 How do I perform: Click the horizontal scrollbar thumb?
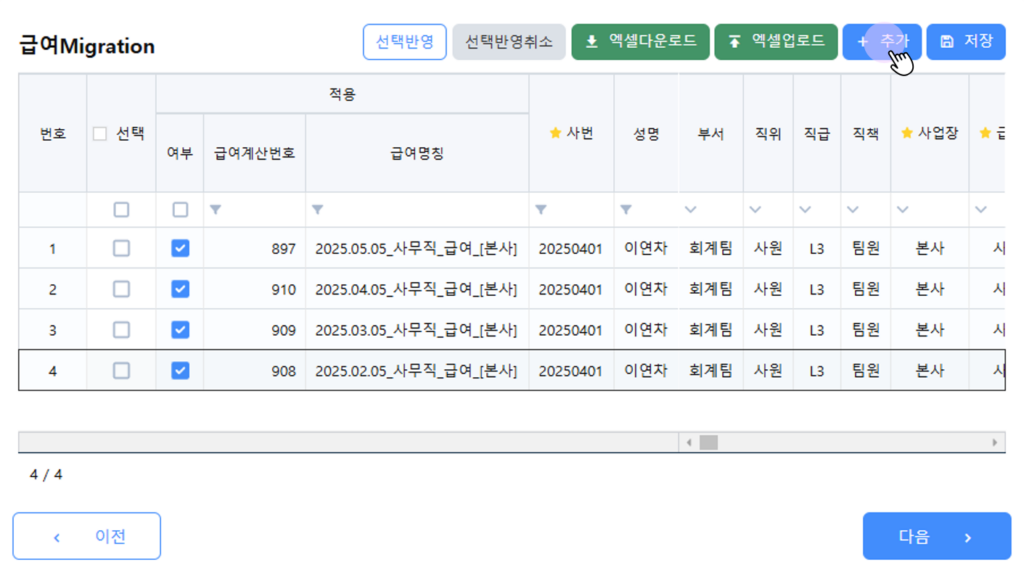coord(709,442)
